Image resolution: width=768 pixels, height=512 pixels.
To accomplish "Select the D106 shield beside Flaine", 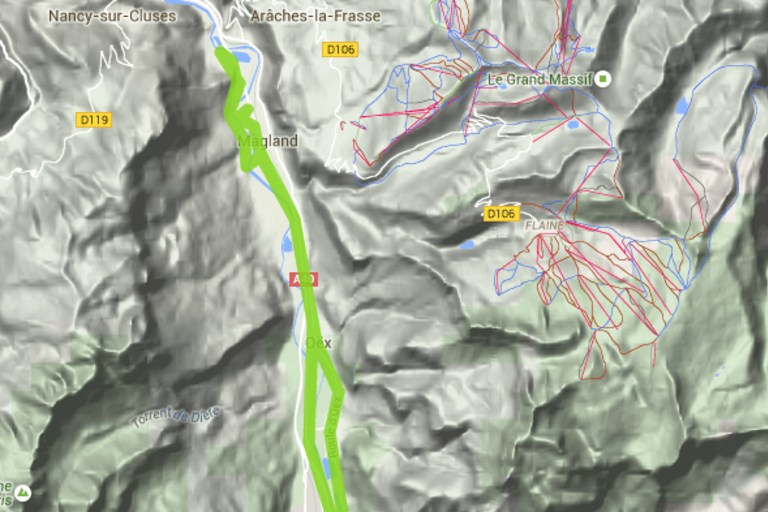I will [502, 214].
